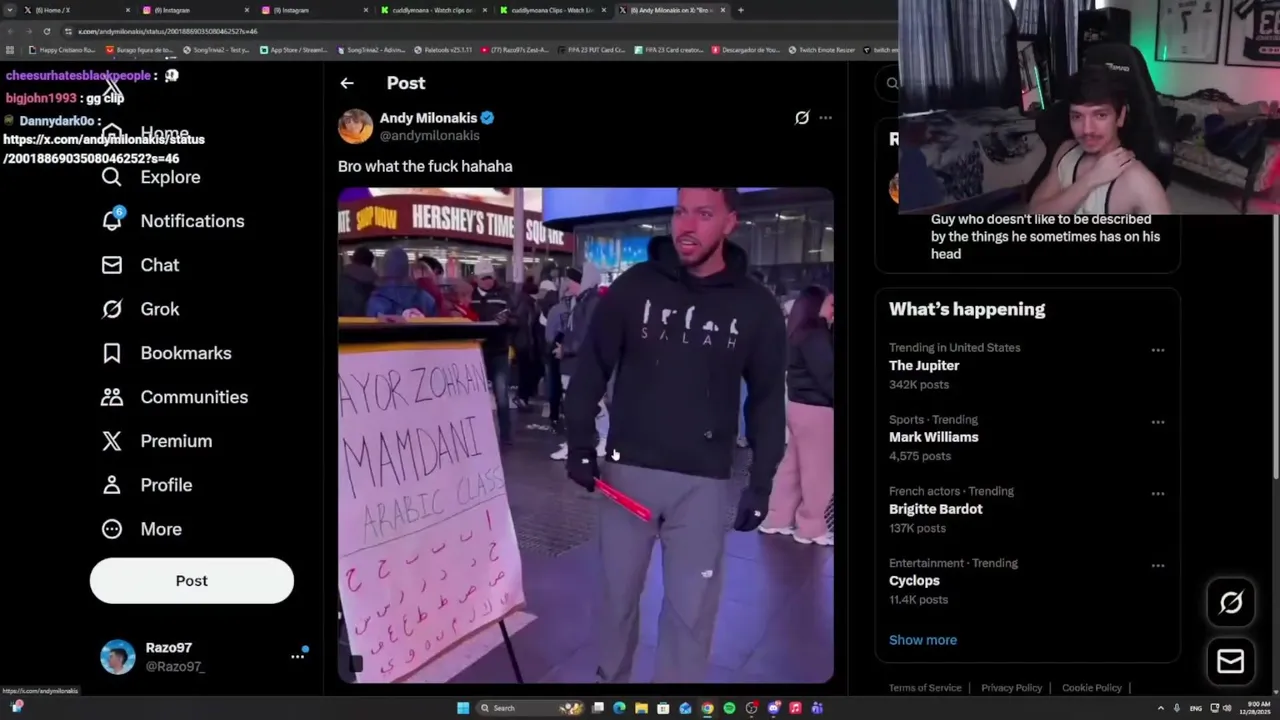Screen dimensions: 1280x720
Task: Open Cookie Policy footer link
Action: [x=1092, y=688]
